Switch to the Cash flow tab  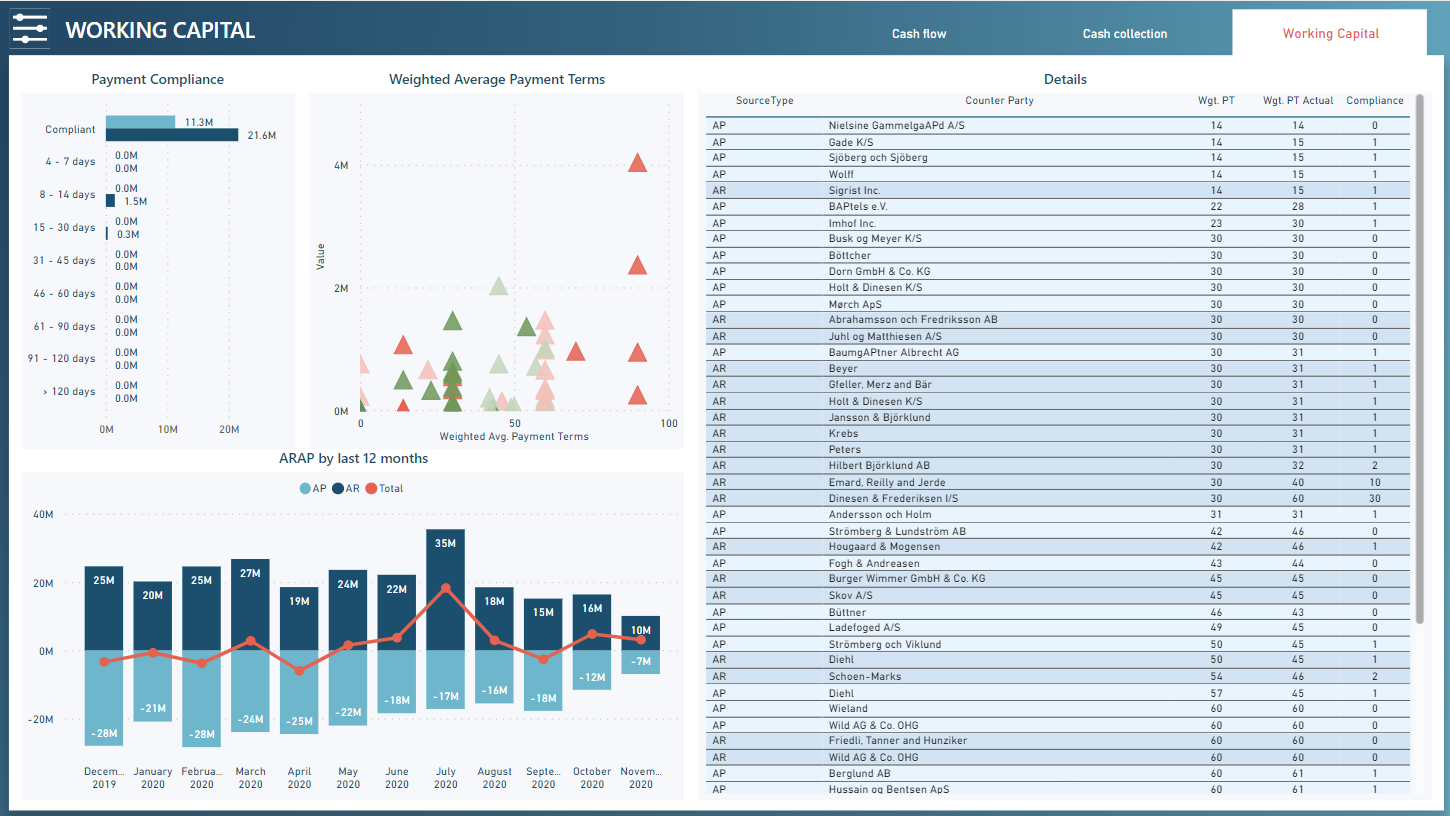pos(919,34)
